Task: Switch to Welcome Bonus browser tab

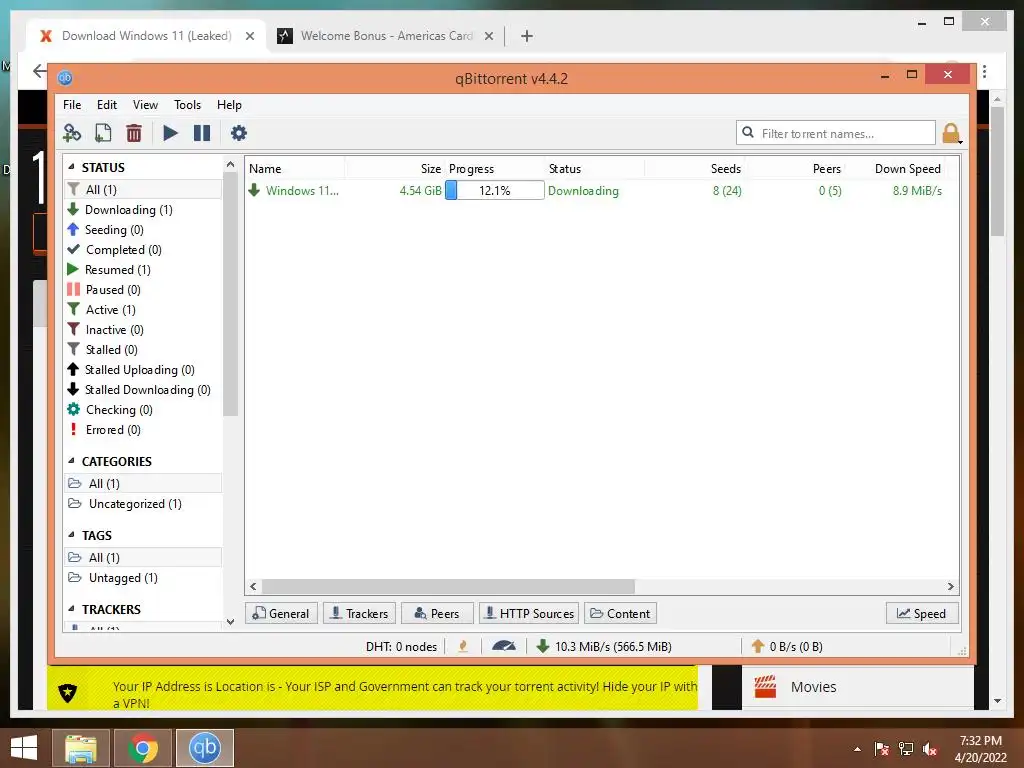Action: coord(387,36)
